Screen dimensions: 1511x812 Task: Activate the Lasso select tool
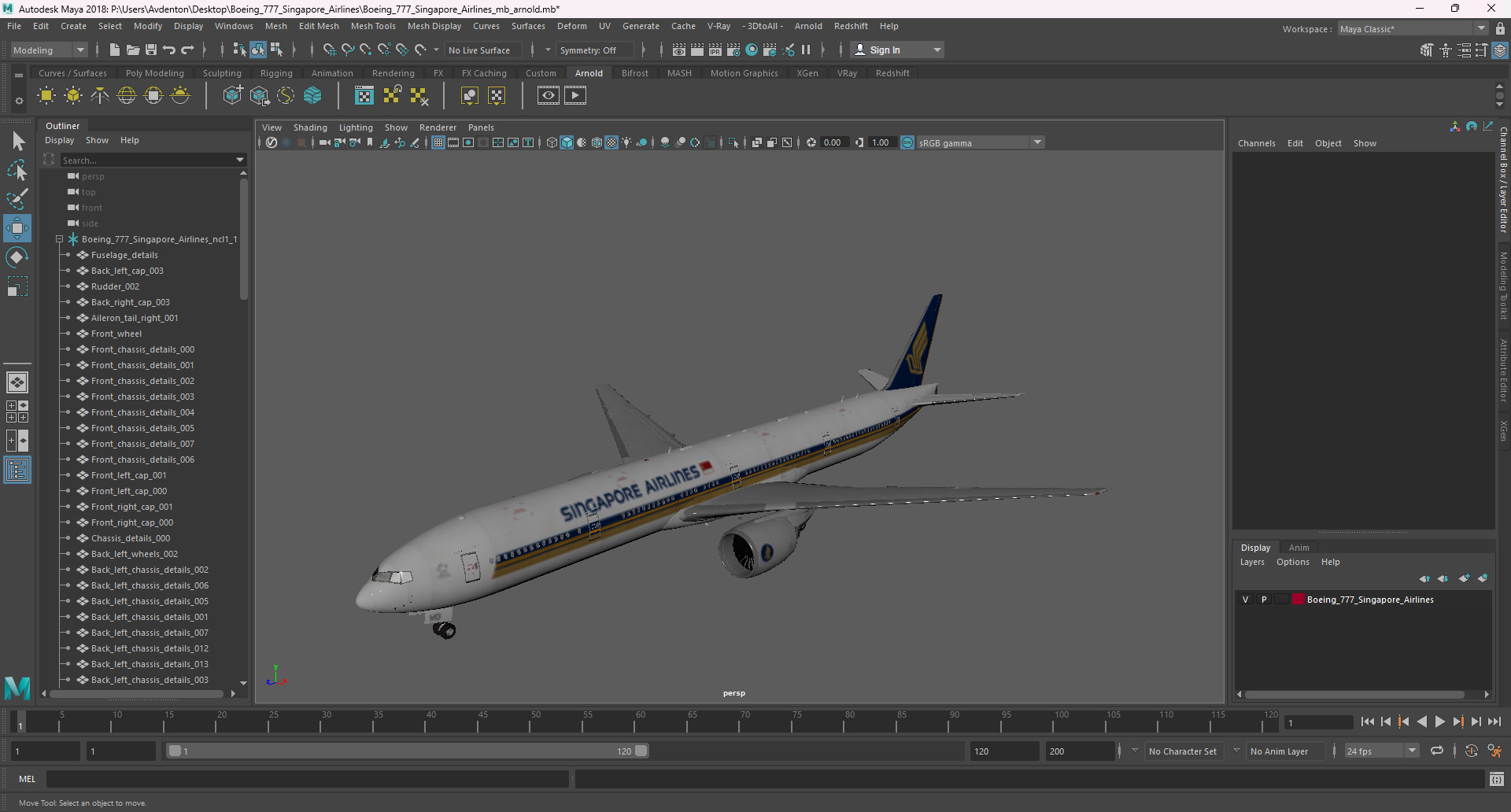tap(17, 170)
